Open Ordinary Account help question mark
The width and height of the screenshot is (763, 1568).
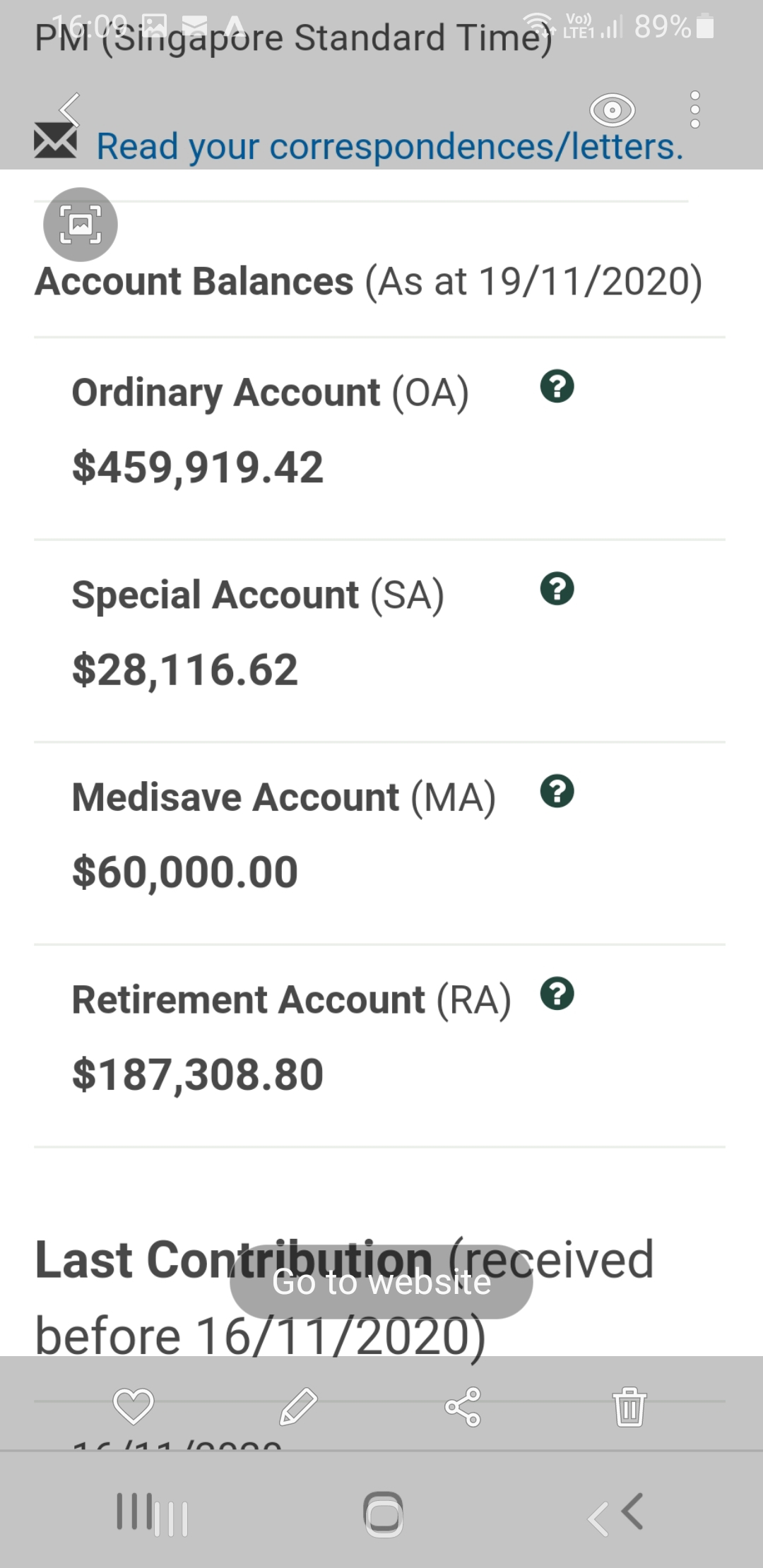[x=557, y=386]
